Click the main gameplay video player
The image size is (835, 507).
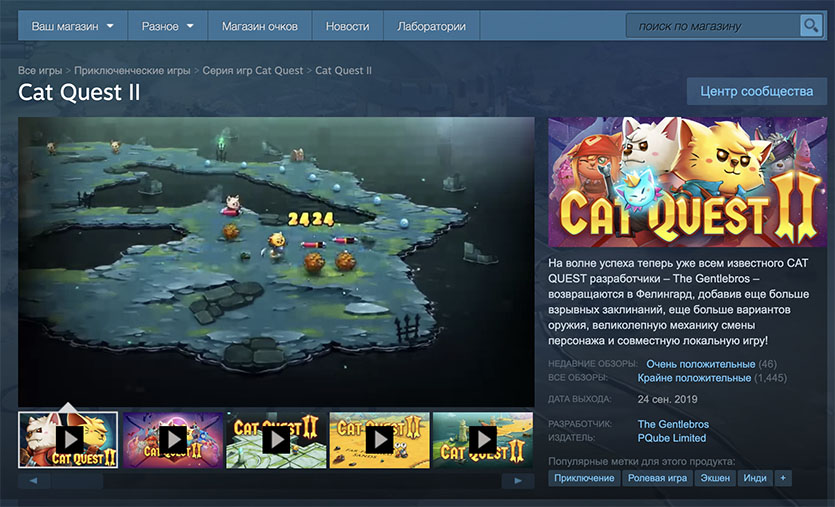pos(276,261)
